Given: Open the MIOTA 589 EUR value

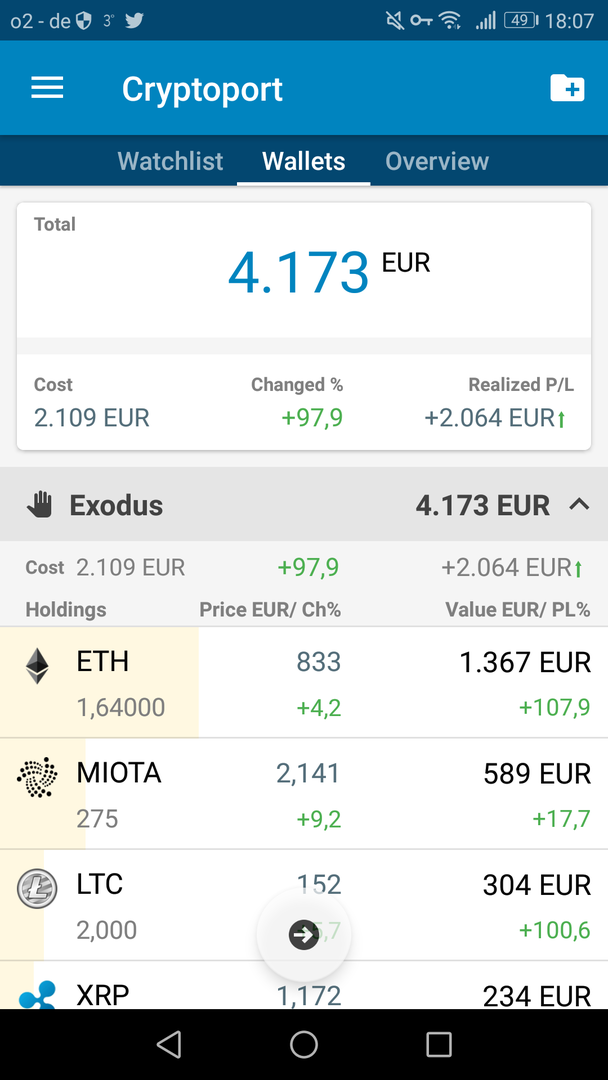Looking at the screenshot, I should point(537,774).
